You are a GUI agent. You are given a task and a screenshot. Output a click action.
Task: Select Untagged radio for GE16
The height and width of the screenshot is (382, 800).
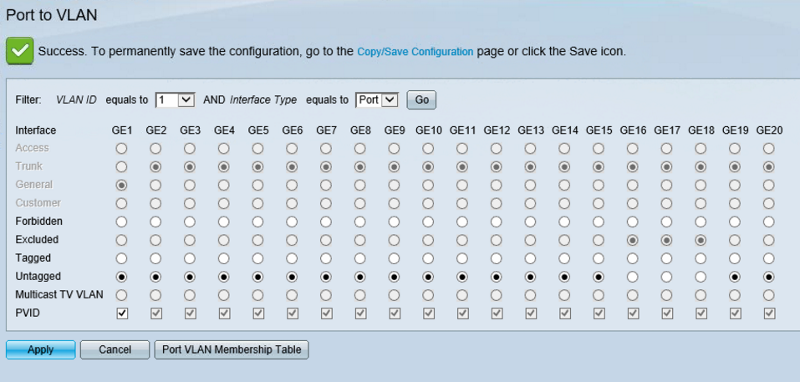pos(633,277)
